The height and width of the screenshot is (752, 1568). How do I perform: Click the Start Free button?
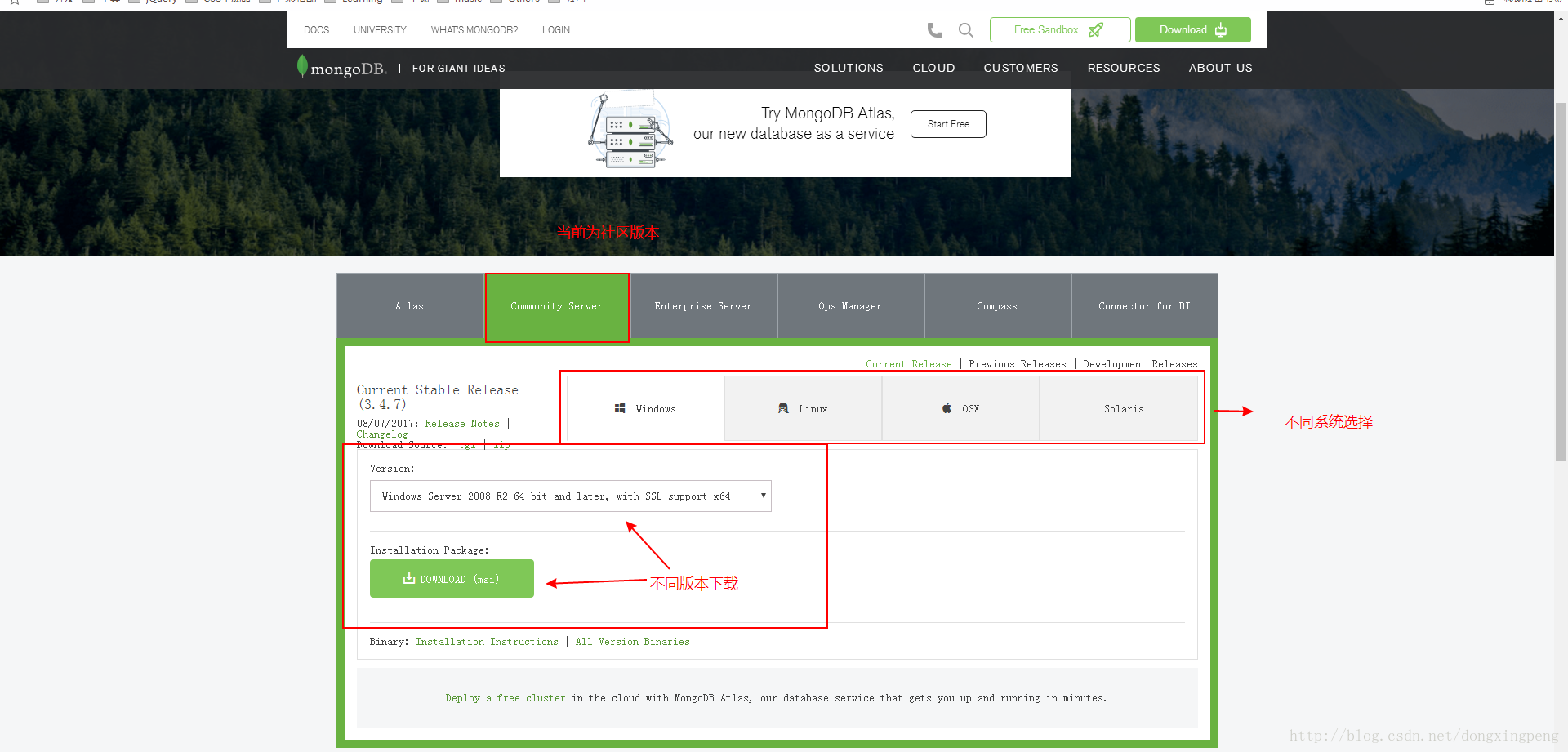(948, 124)
